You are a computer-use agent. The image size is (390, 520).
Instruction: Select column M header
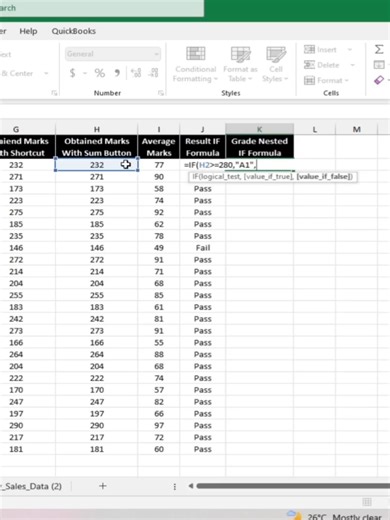[x=356, y=129]
